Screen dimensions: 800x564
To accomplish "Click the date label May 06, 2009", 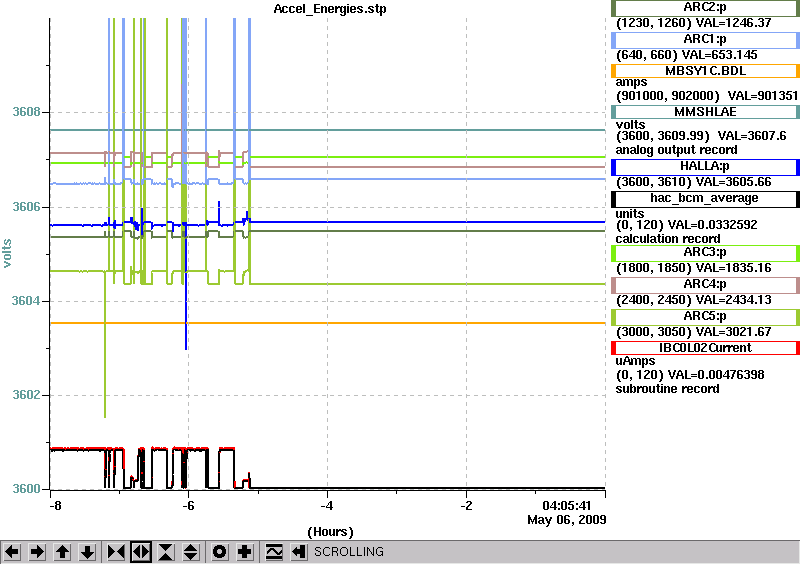I will coord(567,520).
